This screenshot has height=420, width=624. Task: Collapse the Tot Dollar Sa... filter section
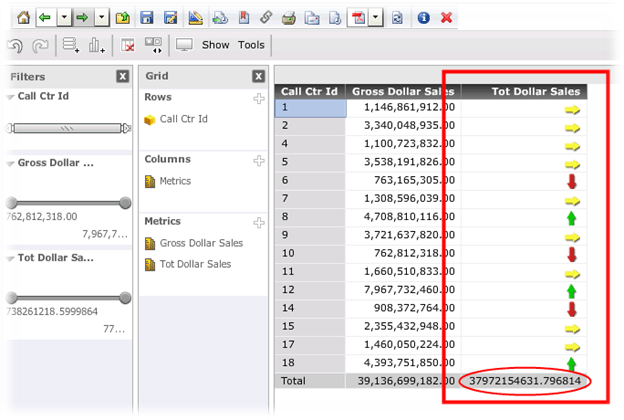point(10,259)
